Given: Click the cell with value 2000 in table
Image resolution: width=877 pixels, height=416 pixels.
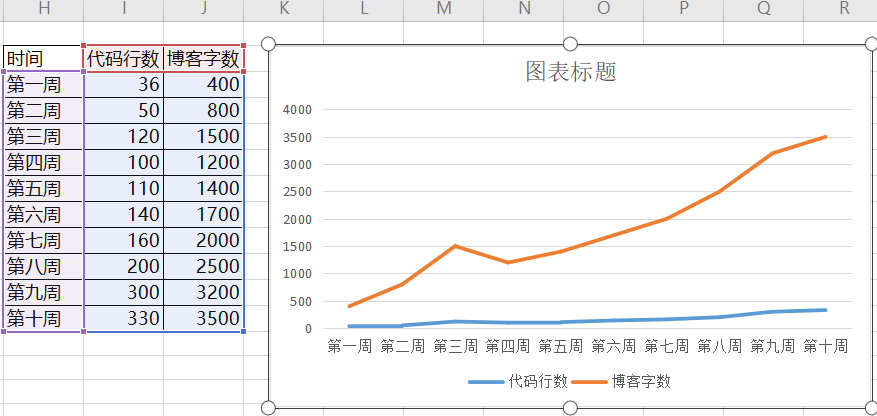Looking at the screenshot, I should click(204, 240).
